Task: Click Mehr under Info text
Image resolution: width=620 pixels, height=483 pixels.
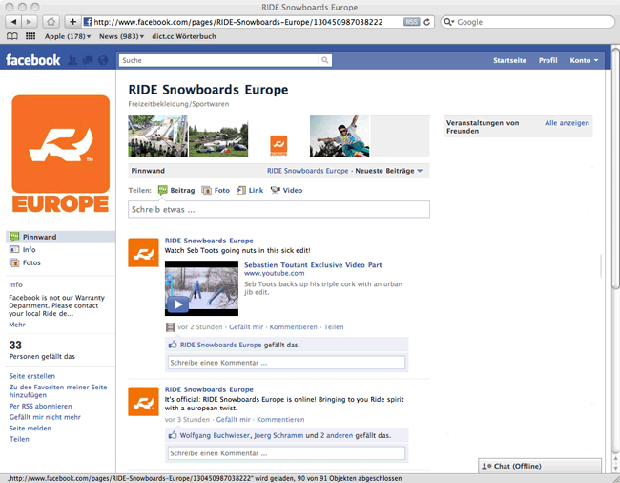Action: coord(17,325)
